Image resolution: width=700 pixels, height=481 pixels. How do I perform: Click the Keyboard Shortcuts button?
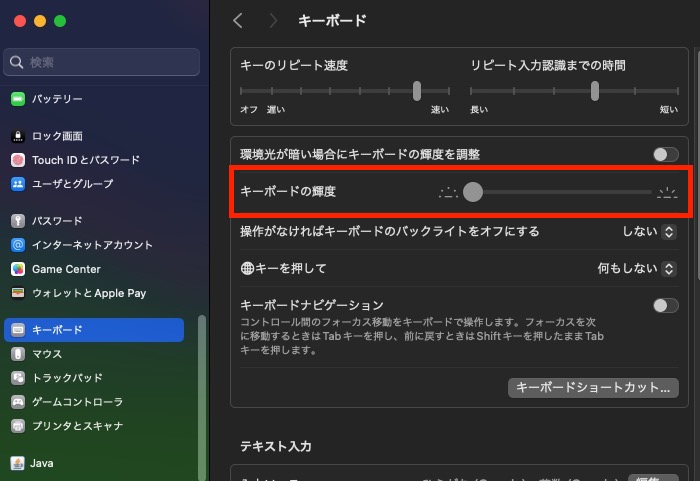click(x=593, y=388)
